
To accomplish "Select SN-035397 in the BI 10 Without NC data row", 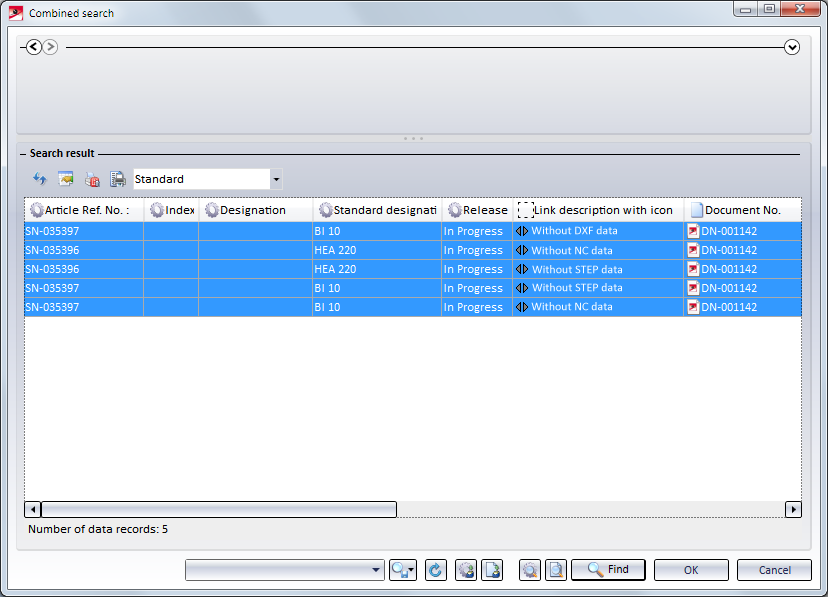I will pyautogui.click(x=52, y=307).
